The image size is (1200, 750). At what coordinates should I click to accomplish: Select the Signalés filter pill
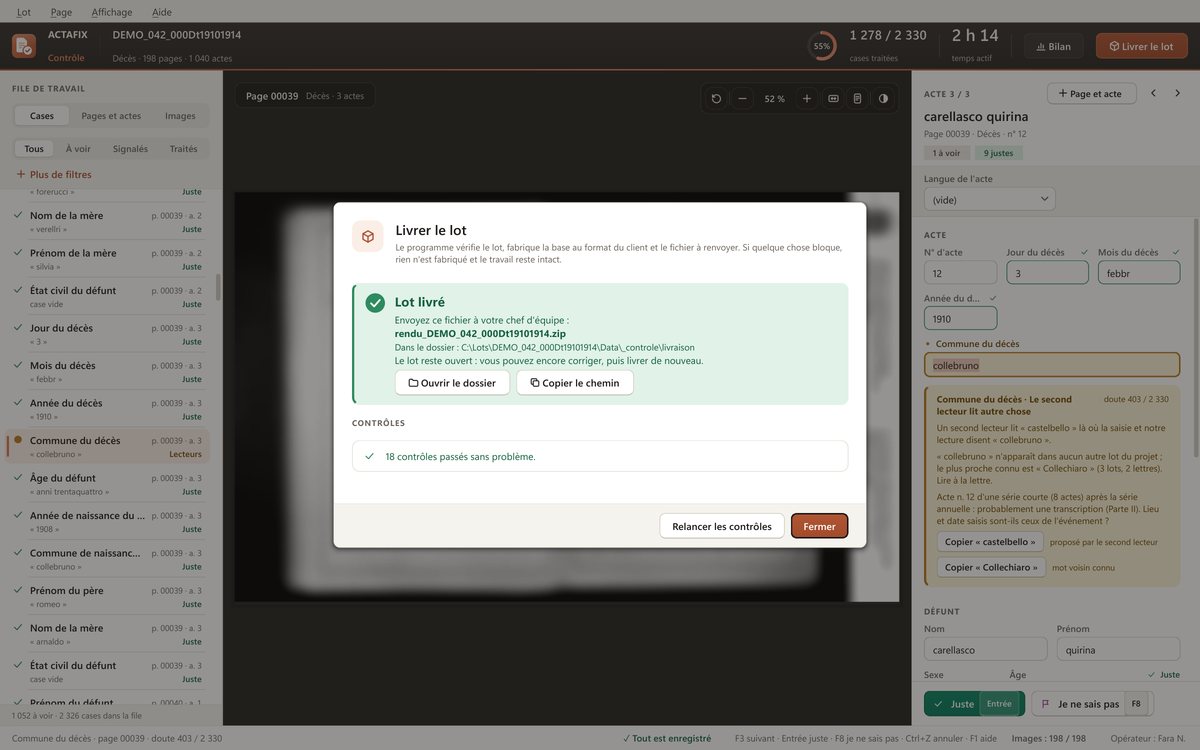[x=130, y=149]
